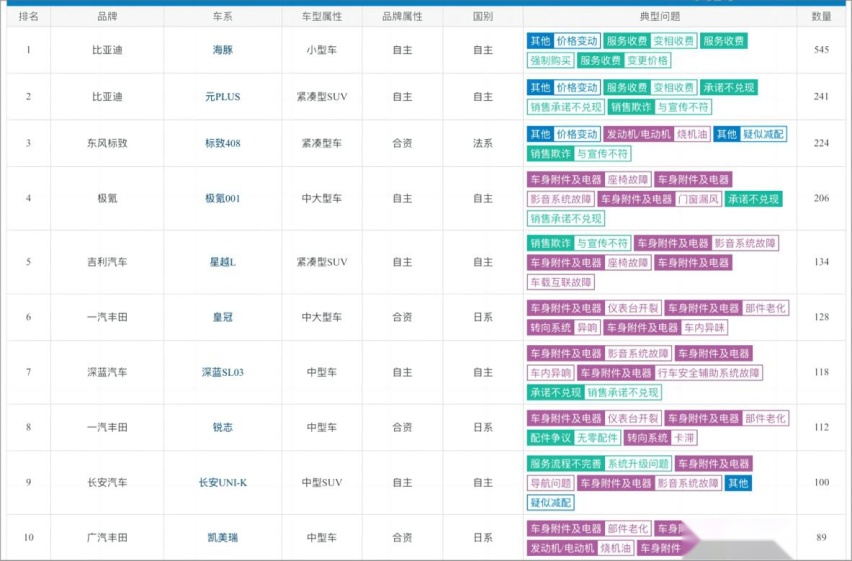Click the 异响 tag in 皇冠 row
This screenshot has width=852, height=561.
tap(587, 328)
